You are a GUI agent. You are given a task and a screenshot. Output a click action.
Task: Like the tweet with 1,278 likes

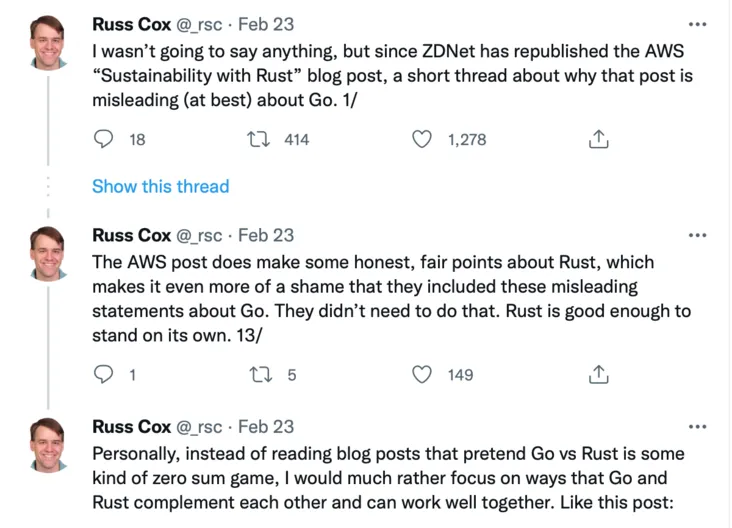(422, 139)
